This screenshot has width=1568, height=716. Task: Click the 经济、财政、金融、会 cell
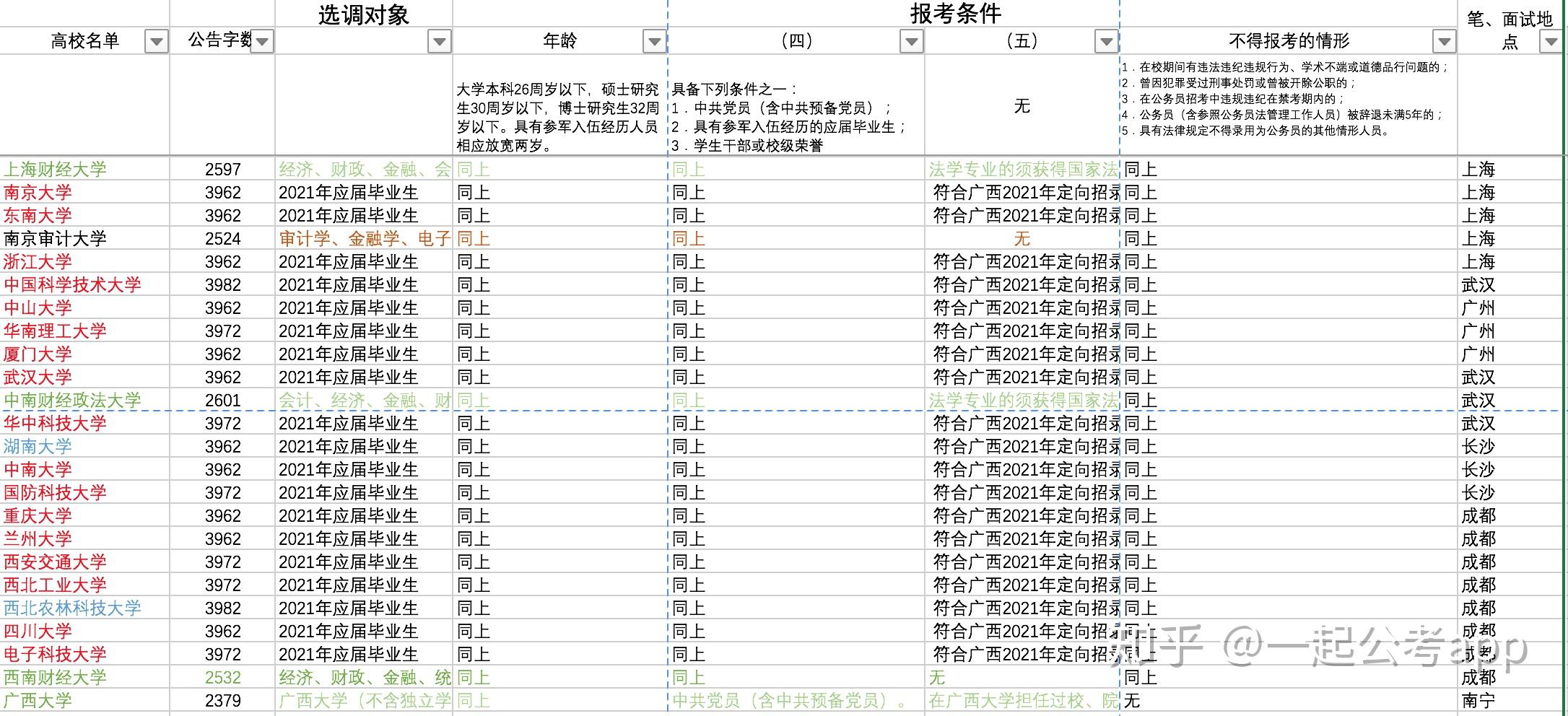coord(364,170)
